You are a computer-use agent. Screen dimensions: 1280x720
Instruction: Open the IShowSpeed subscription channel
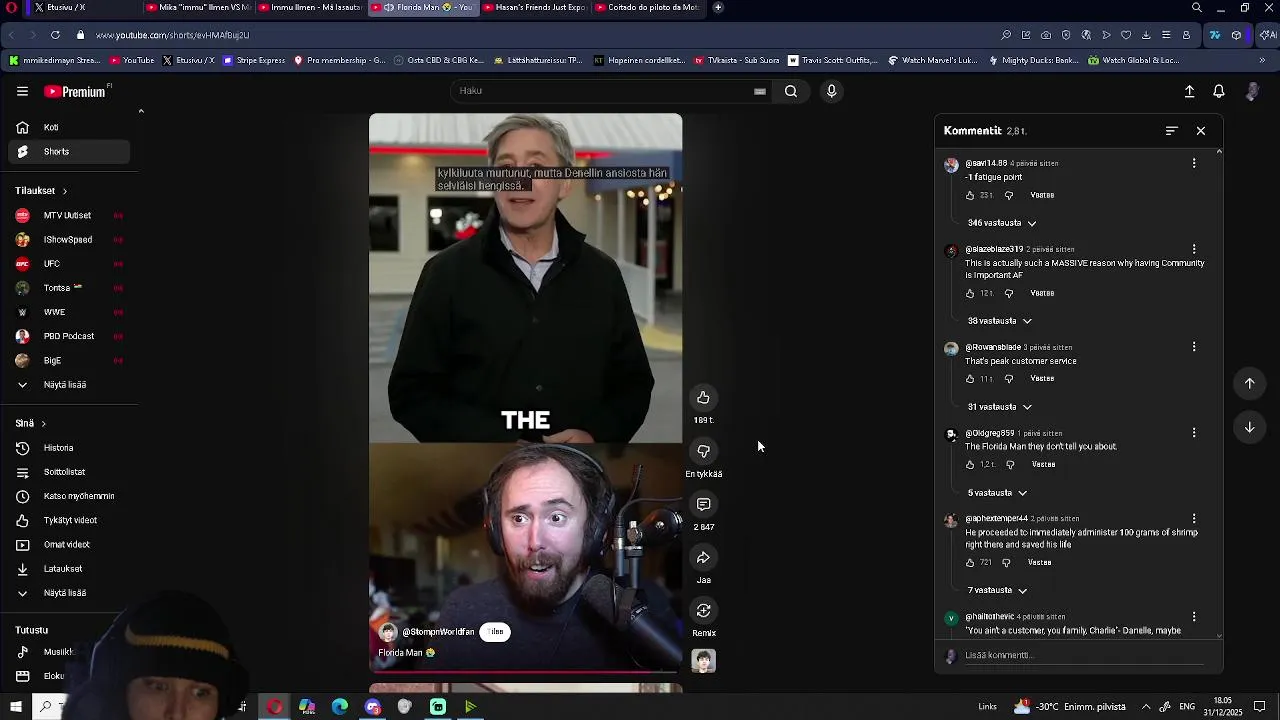(69, 240)
